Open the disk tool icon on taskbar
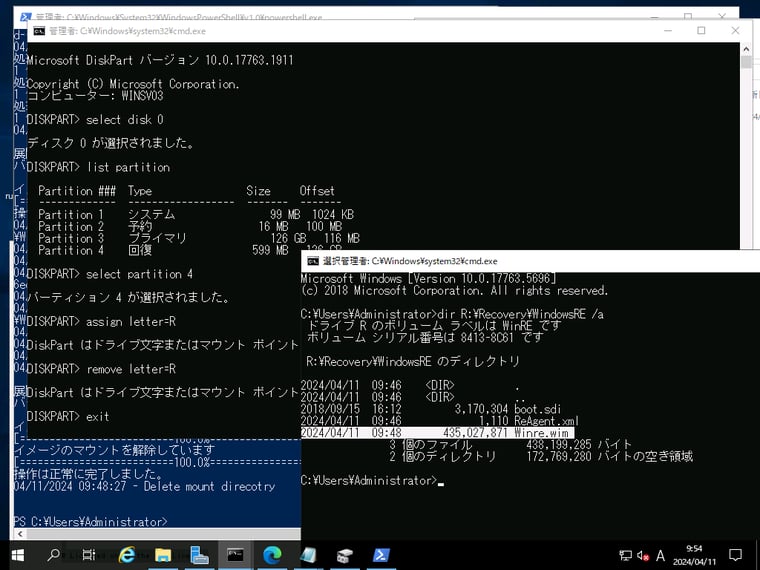This screenshot has width=760, height=570. click(x=345, y=554)
